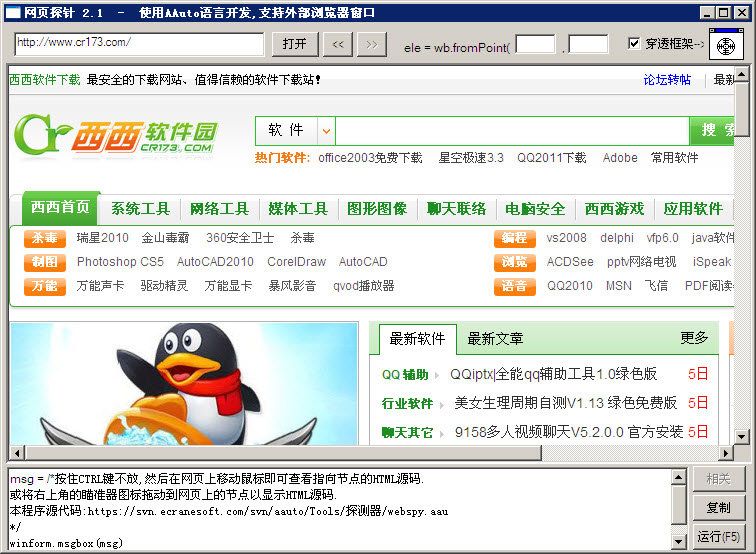The image size is (756, 554).
Task: Click the CR173 site logo
Action: (x=116, y=134)
